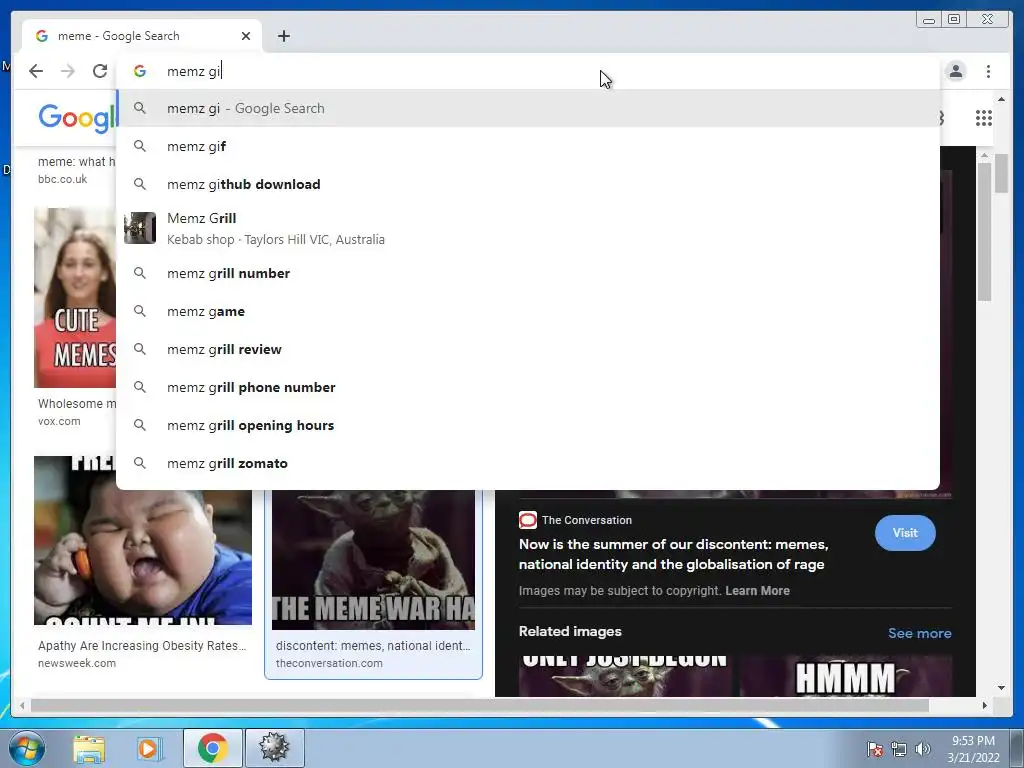Image resolution: width=1024 pixels, height=768 pixels.
Task: Click 'Apathy Are Increasing Obesity Rates' caption
Action: [x=142, y=645]
